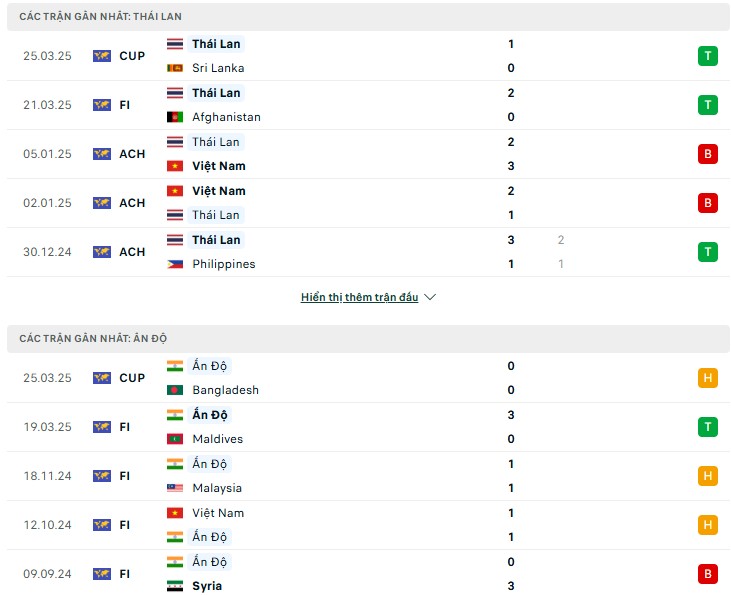Image resolution: width=731 pixels, height=595 pixels.
Task: Open the 18.11.24 Ấn Độ vs Malaysia match
Action: point(368,476)
